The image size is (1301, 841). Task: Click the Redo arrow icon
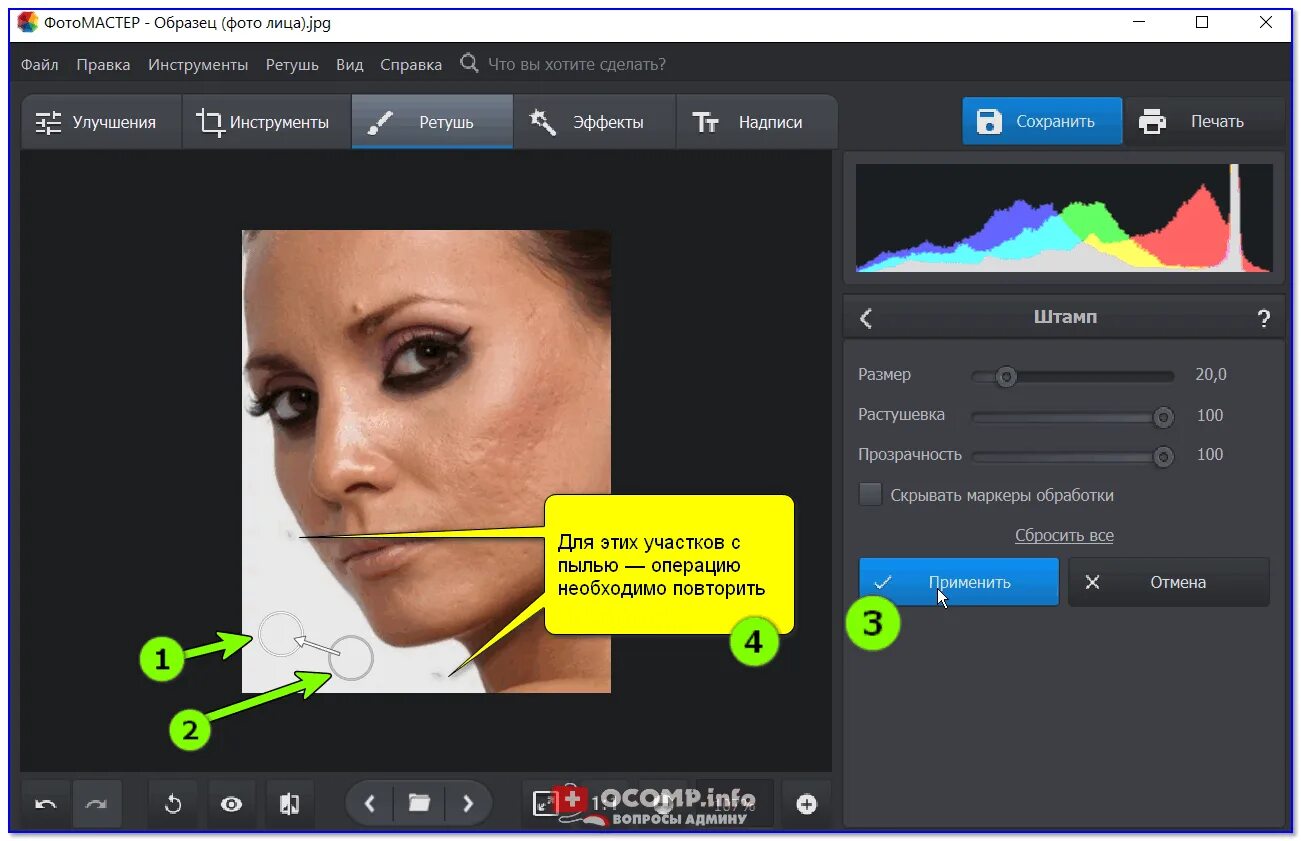tap(96, 804)
